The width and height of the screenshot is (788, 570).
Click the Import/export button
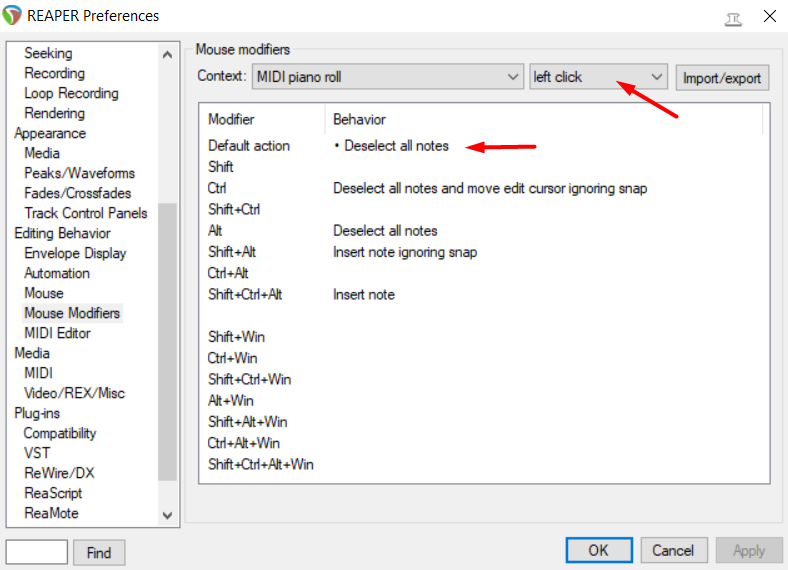[722, 78]
